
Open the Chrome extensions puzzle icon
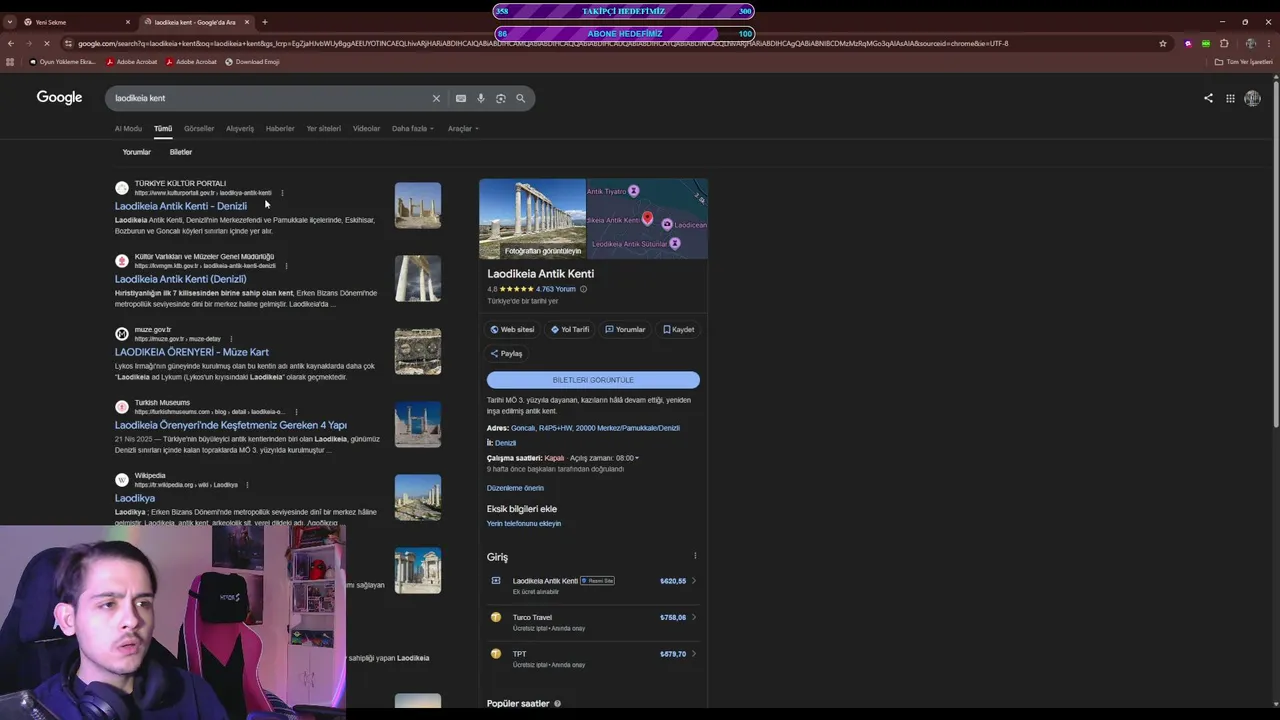(1224, 43)
